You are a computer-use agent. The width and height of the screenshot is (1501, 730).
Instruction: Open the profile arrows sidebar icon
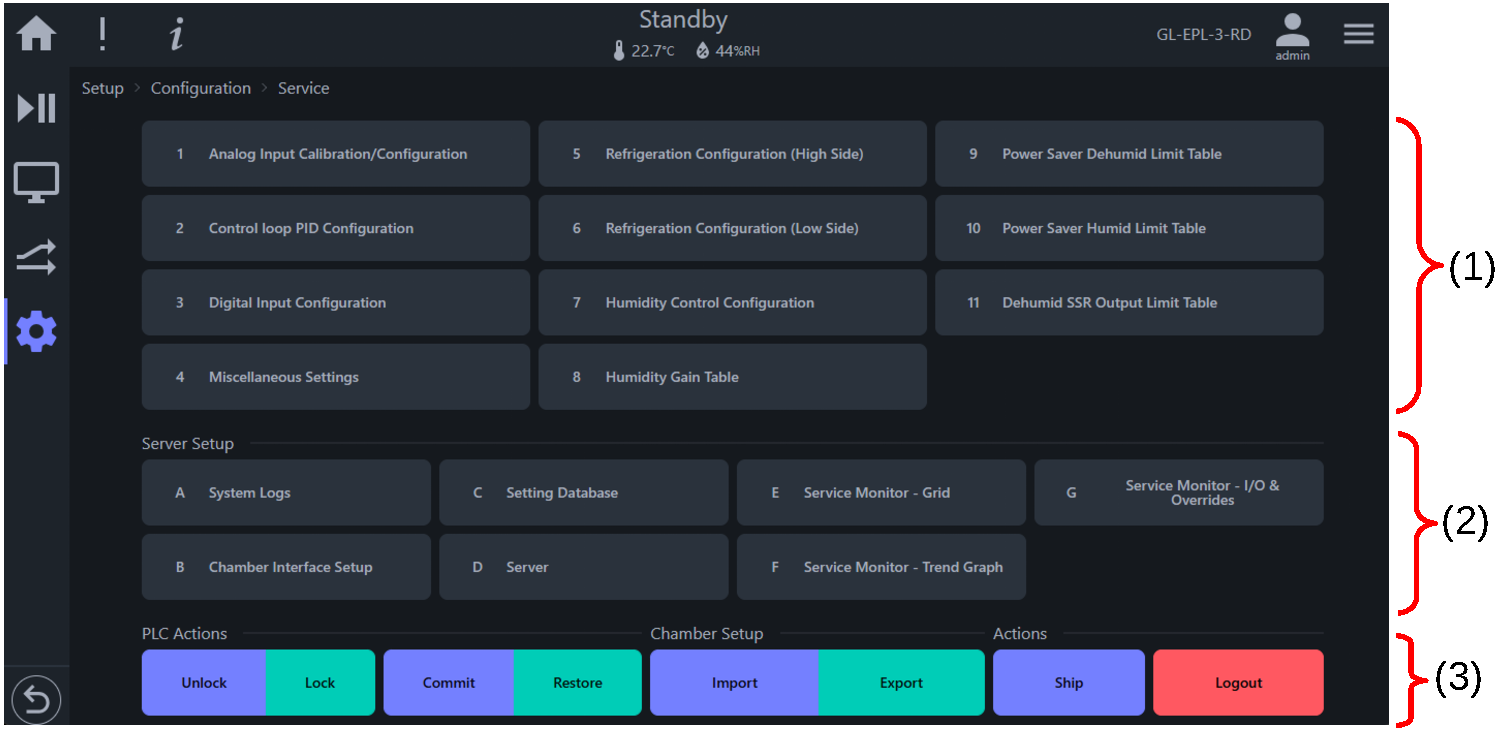(37, 257)
